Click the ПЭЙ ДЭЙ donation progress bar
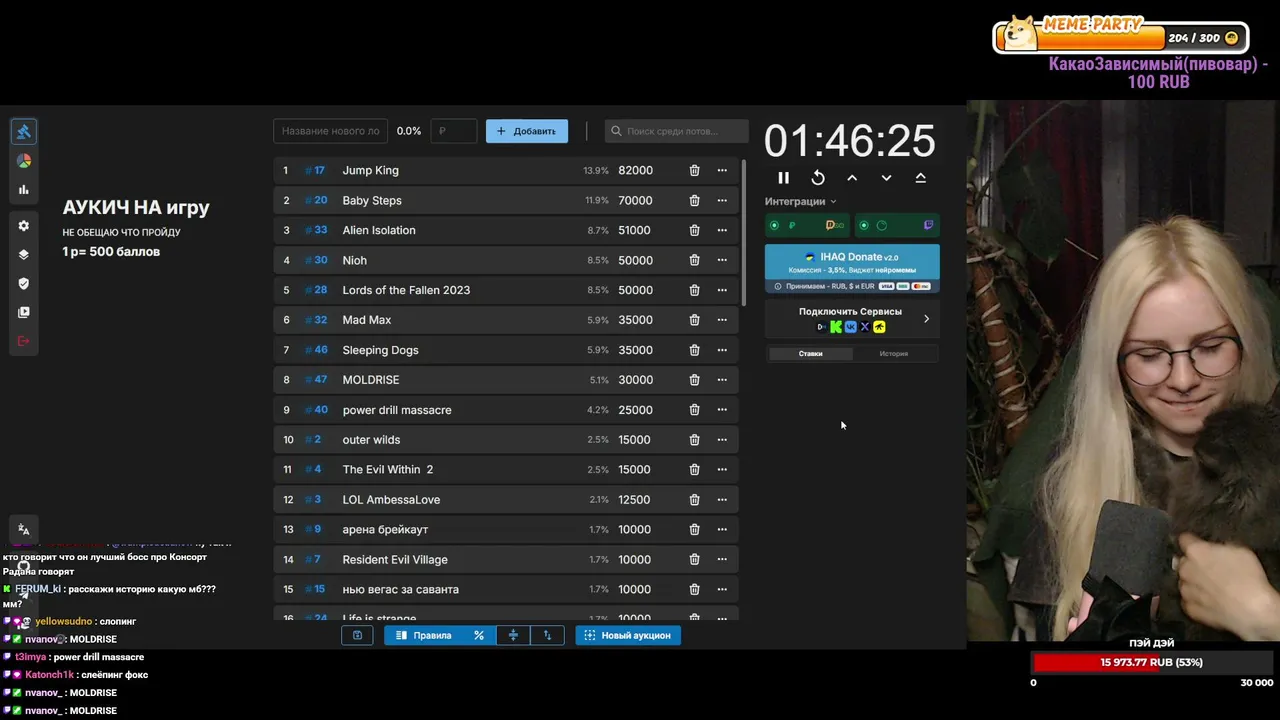The image size is (1280, 720). [1151, 662]
